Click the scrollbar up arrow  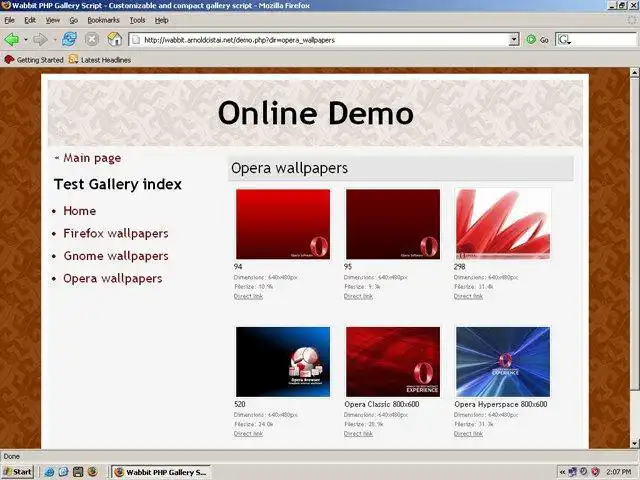coord(634,73)
